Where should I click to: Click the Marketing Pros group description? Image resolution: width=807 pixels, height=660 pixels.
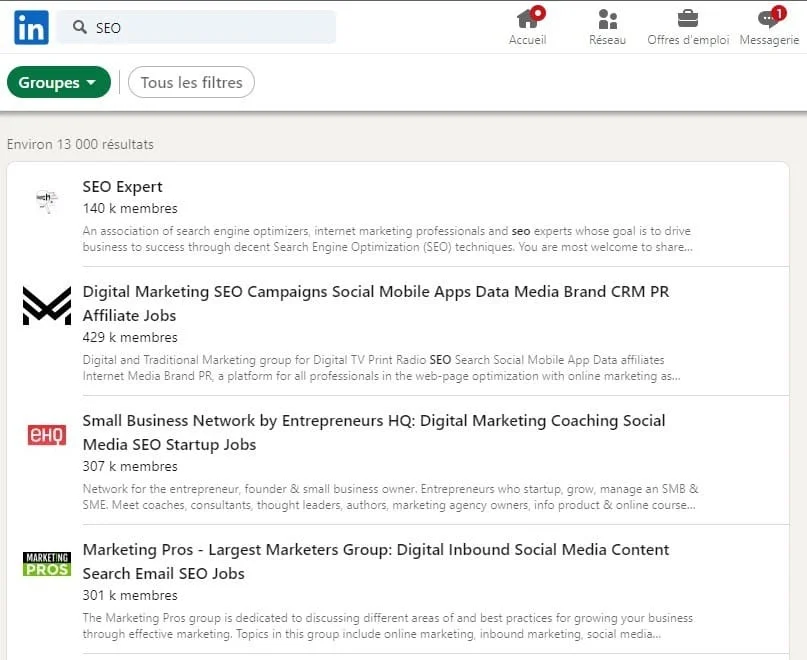388,626
